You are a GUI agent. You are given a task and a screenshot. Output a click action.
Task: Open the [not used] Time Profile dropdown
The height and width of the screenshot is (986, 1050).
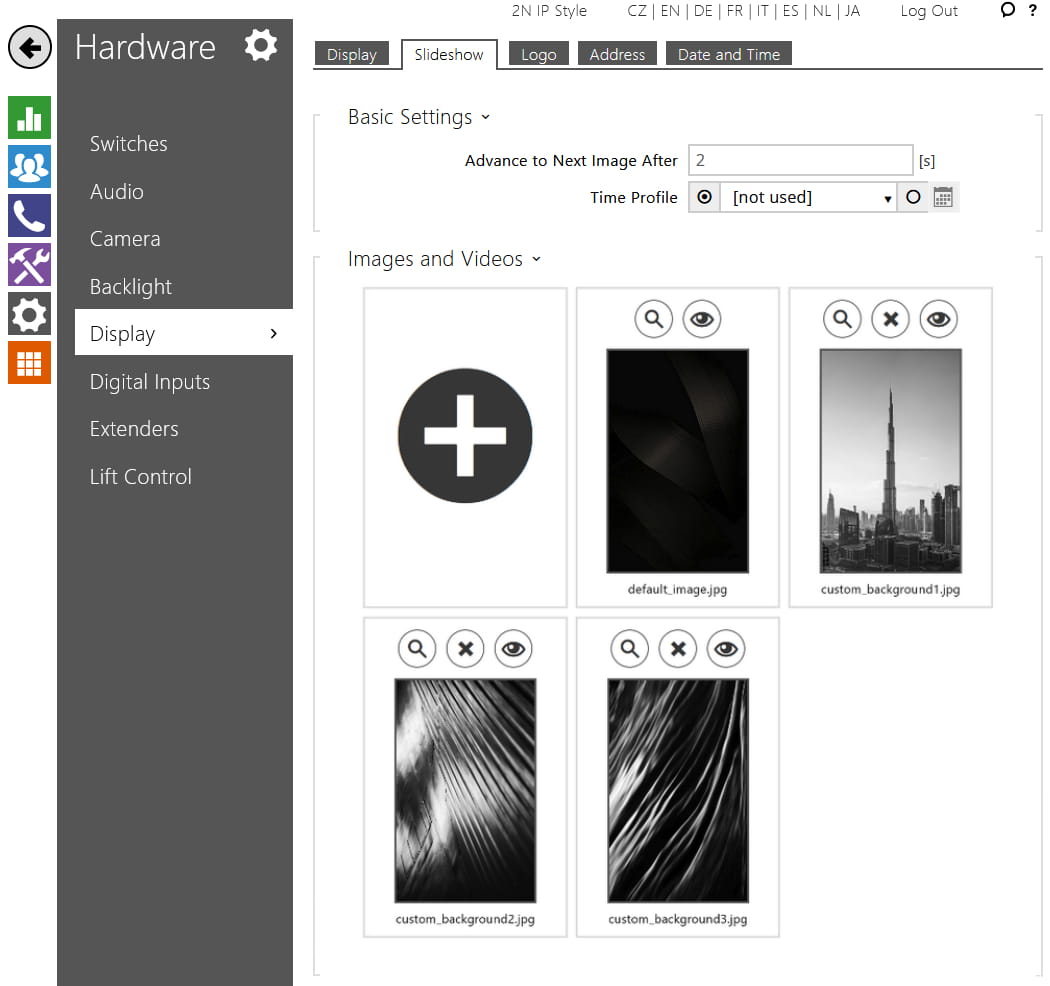(x=808, y=198)
